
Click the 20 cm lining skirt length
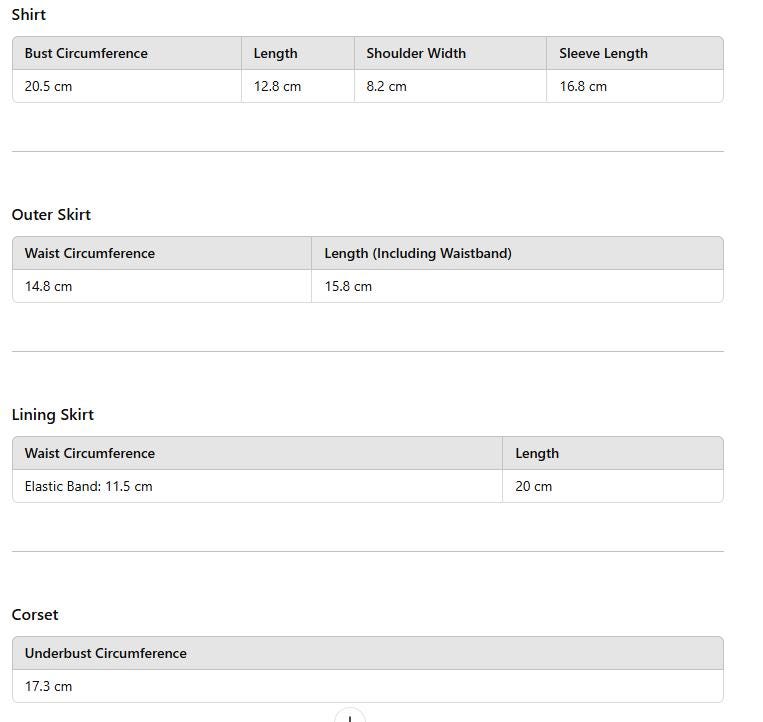tap(534, 487)
